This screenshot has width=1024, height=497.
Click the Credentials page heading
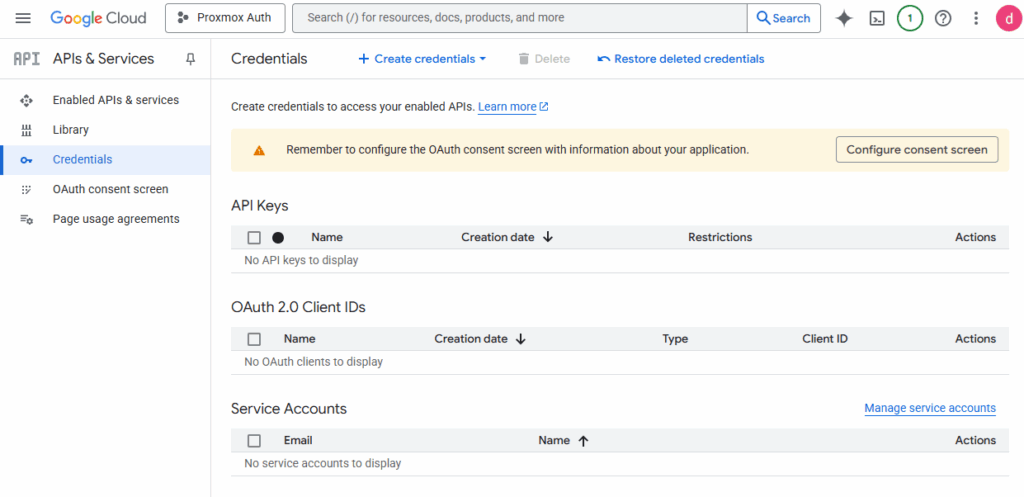(x=269, y=59)
